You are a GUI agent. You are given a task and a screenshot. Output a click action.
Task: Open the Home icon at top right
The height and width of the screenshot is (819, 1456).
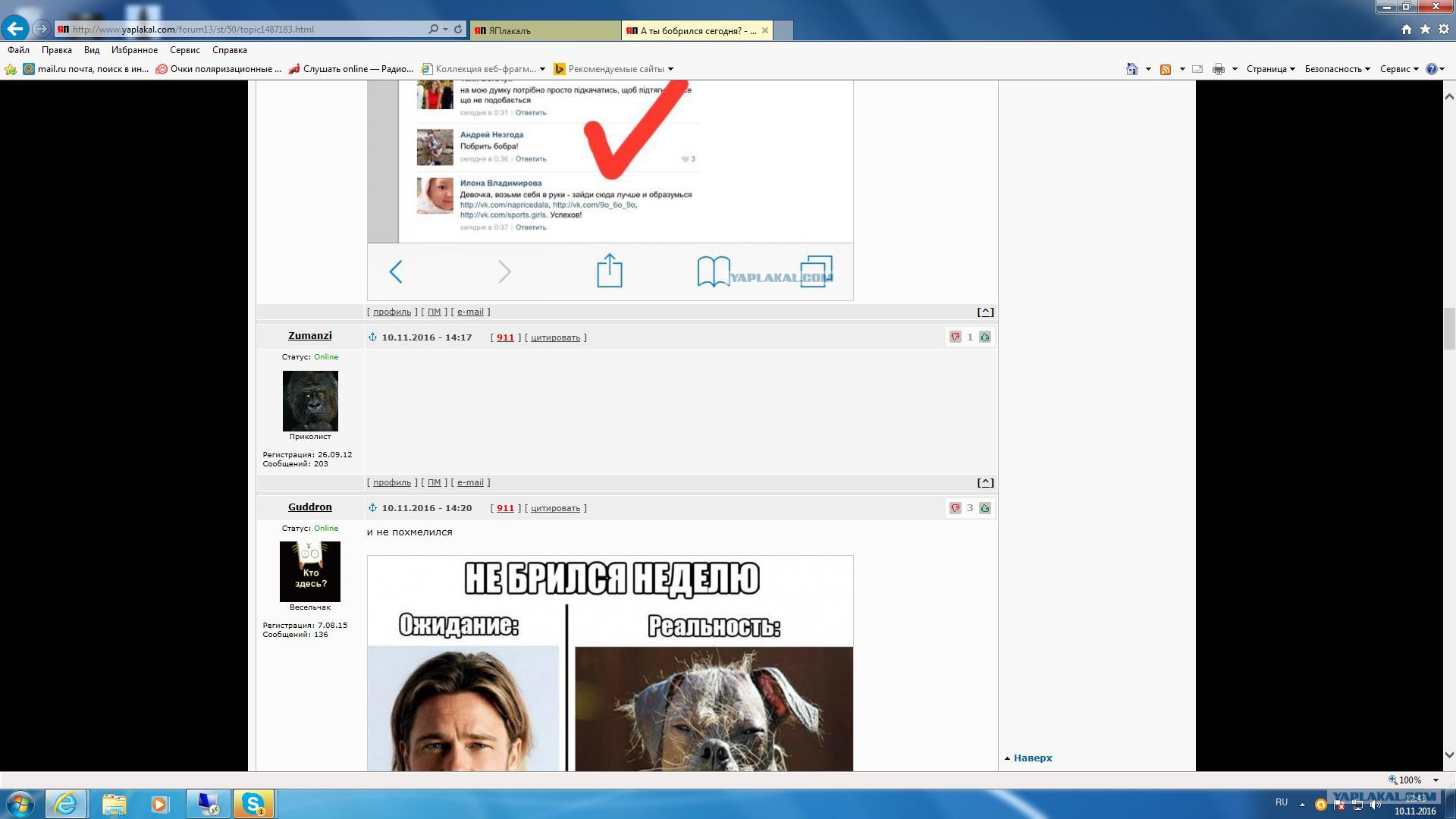point(1407,29)
